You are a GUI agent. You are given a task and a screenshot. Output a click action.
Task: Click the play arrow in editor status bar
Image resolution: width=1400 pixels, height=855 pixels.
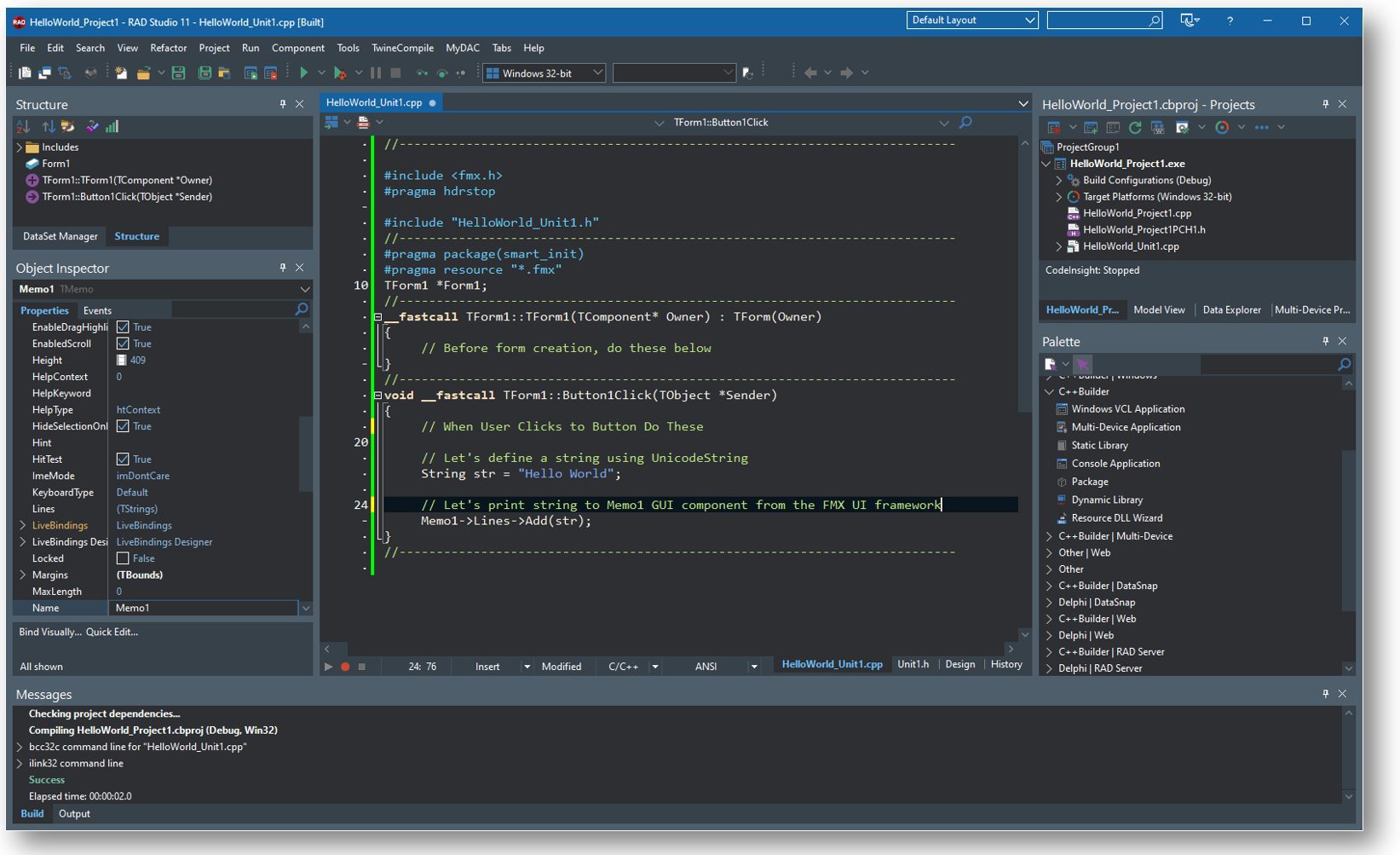click(328, 667)
